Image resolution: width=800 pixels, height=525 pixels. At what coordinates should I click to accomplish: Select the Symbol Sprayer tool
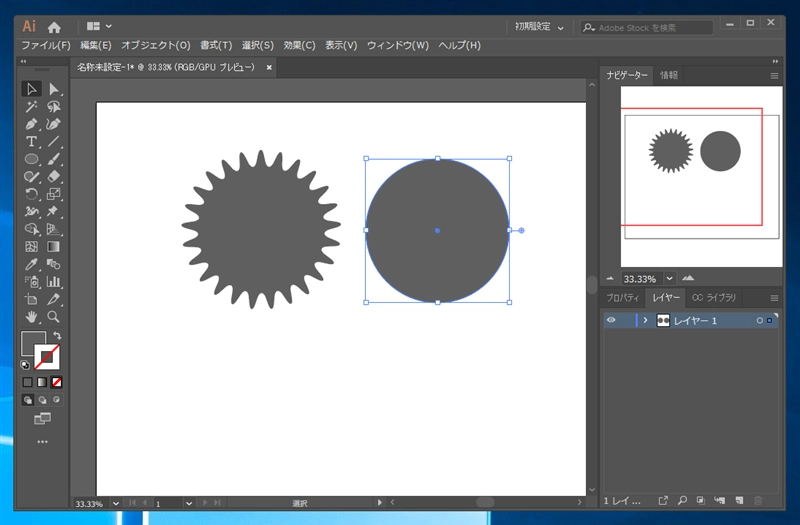[x=32, y=282]
